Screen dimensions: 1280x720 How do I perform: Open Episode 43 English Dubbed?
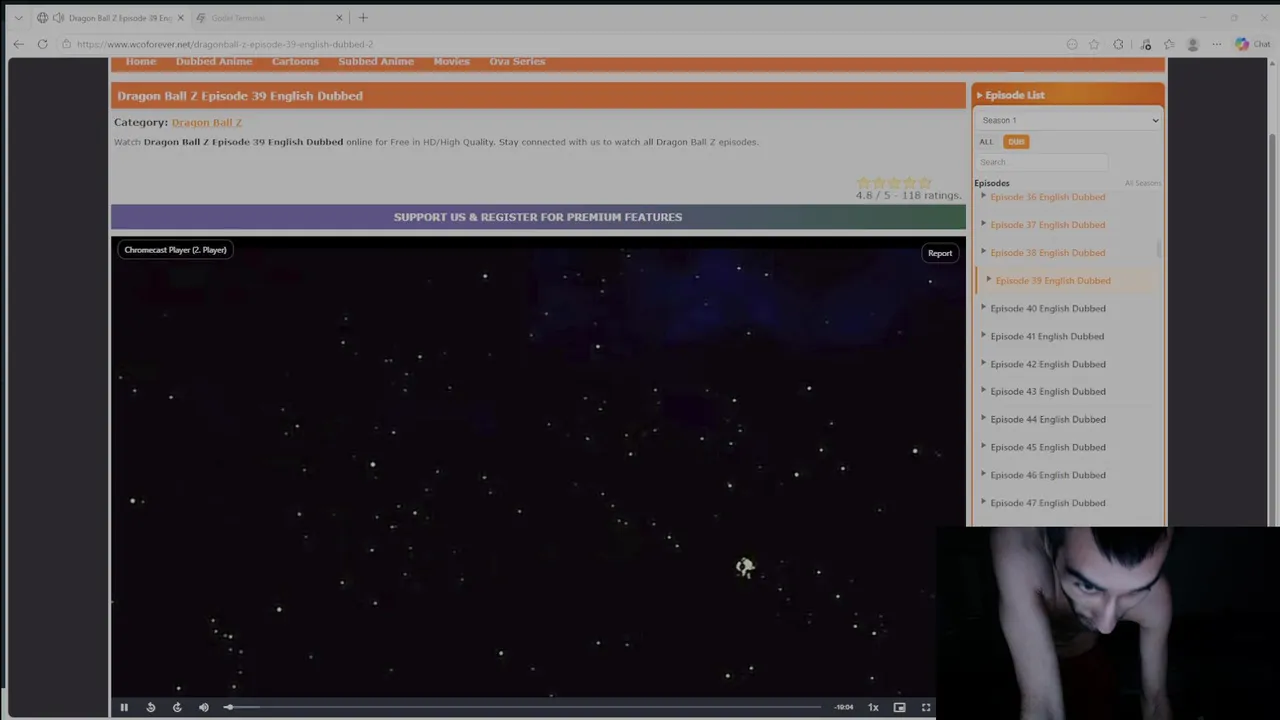[x=1047, y=392]
